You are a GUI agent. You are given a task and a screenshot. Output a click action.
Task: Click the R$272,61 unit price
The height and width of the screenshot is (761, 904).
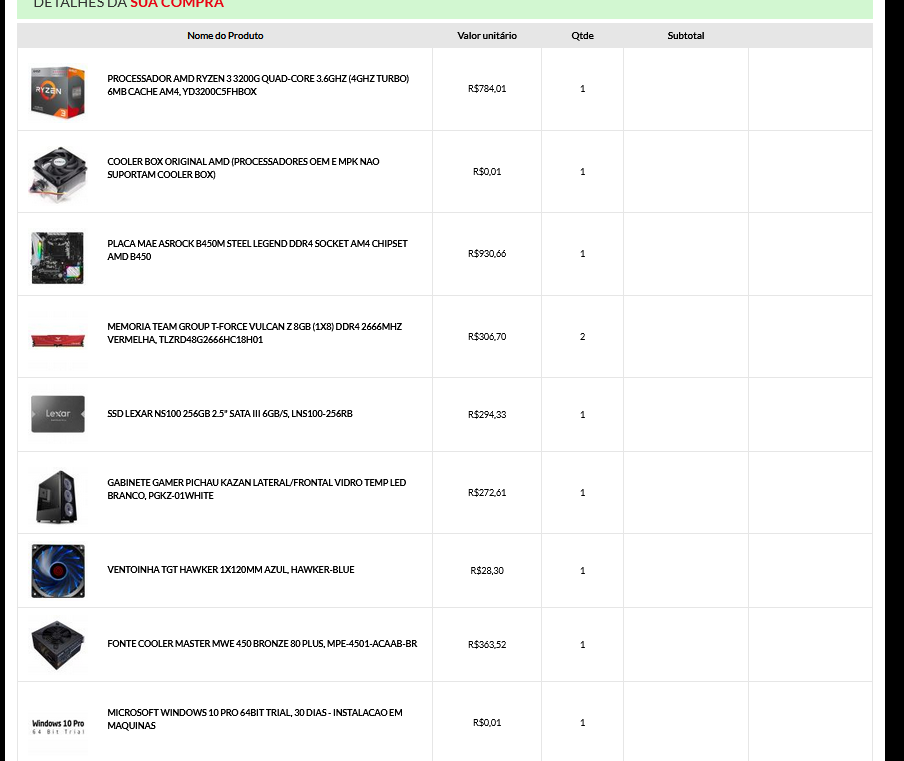click(x=487, y=492)
